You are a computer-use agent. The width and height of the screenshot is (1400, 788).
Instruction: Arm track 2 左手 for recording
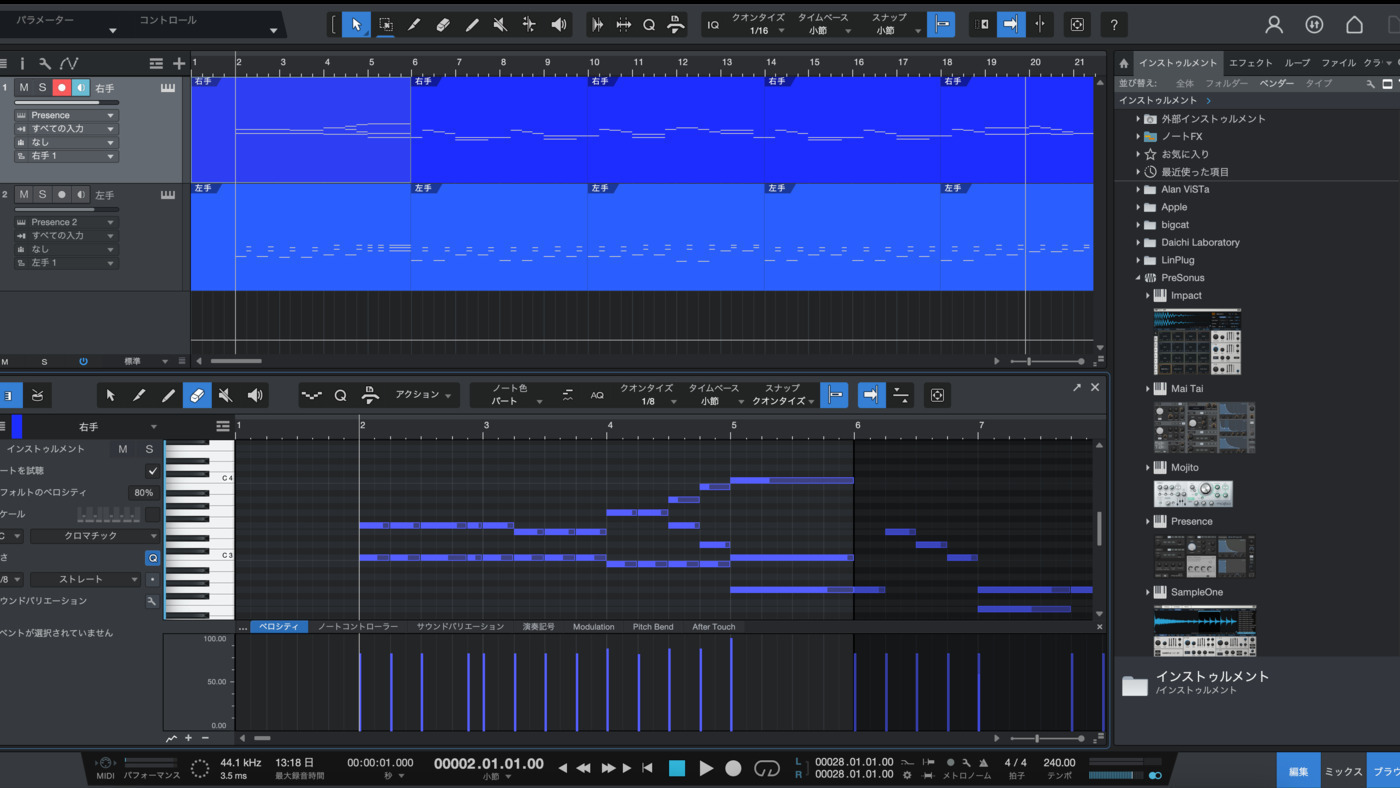[x=61, y=194]
